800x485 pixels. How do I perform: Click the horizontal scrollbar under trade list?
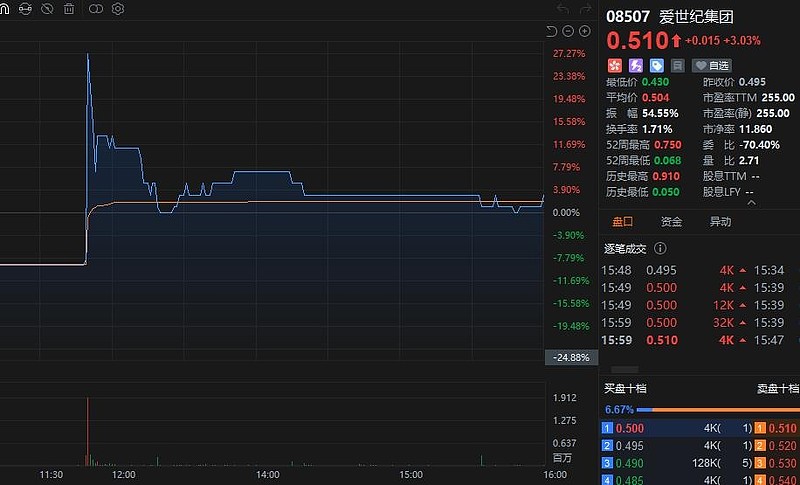point(624,370)
